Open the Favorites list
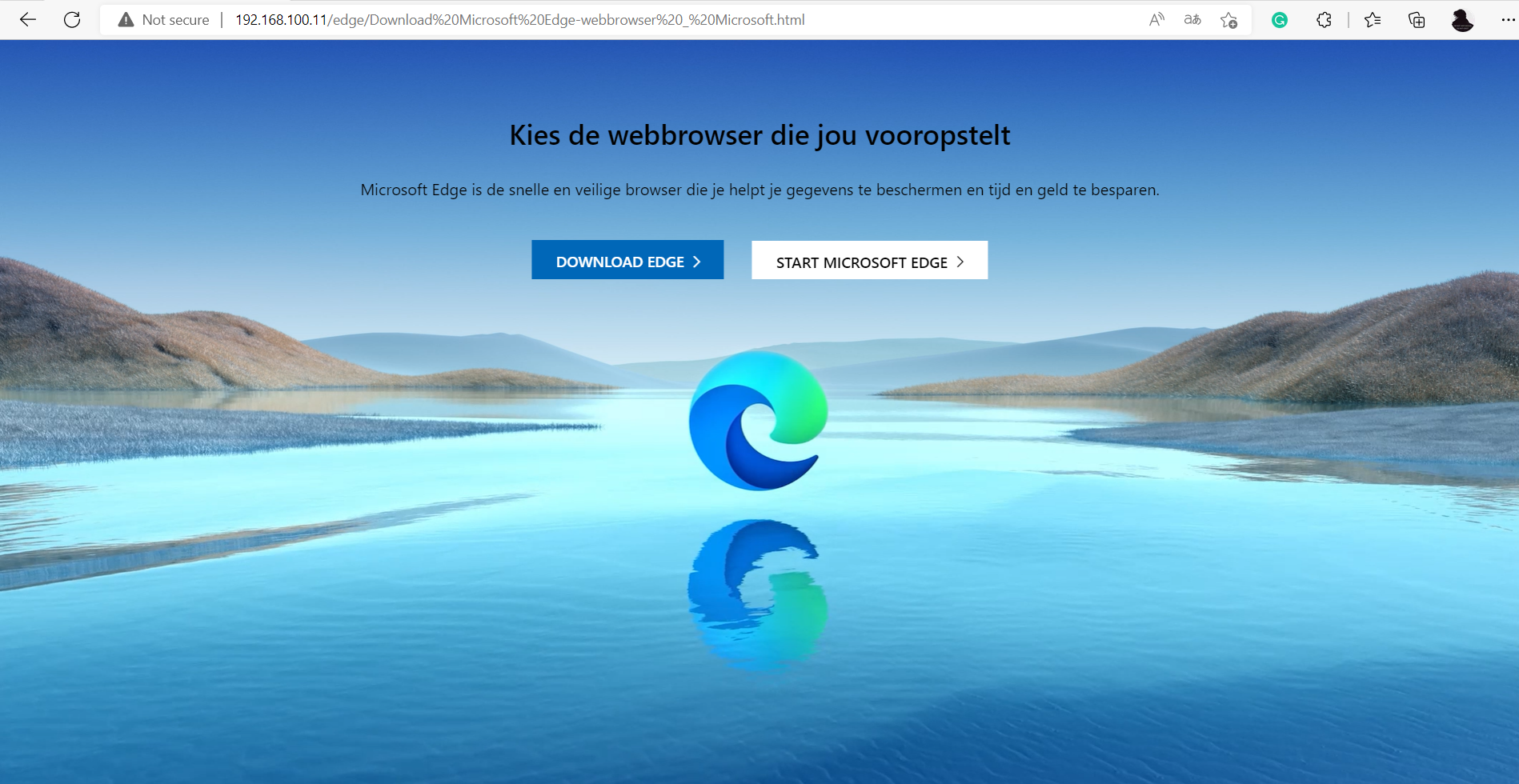Viewport: 1519px width, 784px height. pyautogui.click(x=1373, y=20)
